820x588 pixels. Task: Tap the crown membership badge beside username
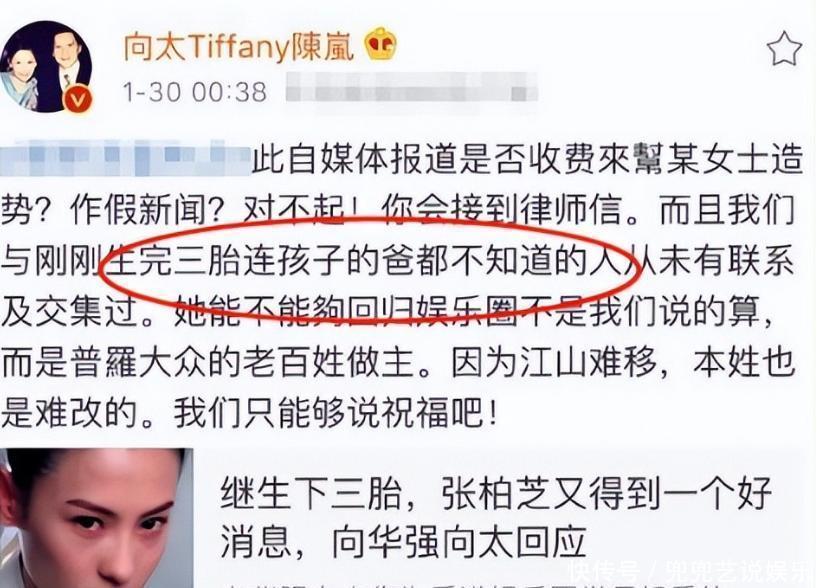[x=380, y=45]
